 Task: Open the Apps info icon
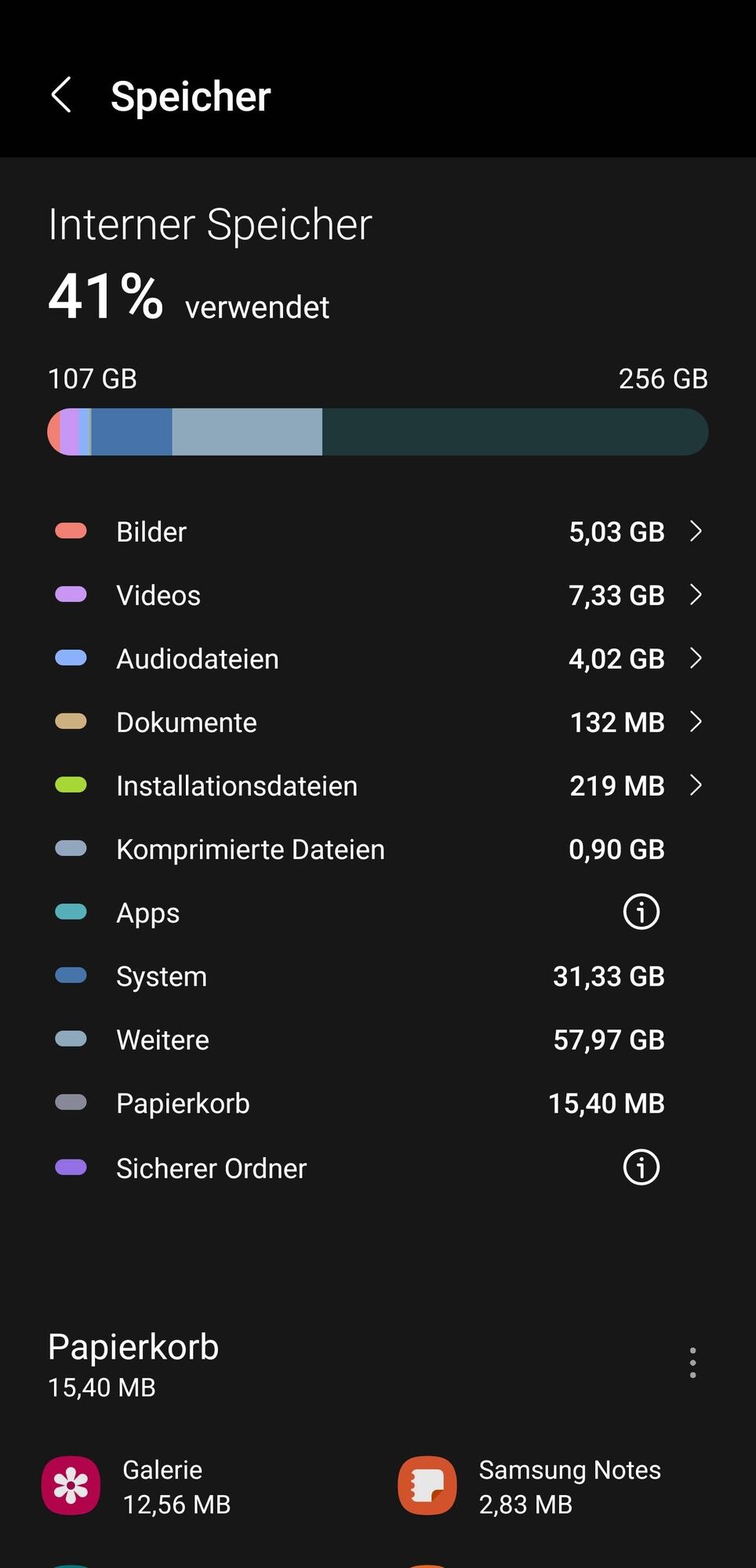pyautogui.click(x=641, y=912)
